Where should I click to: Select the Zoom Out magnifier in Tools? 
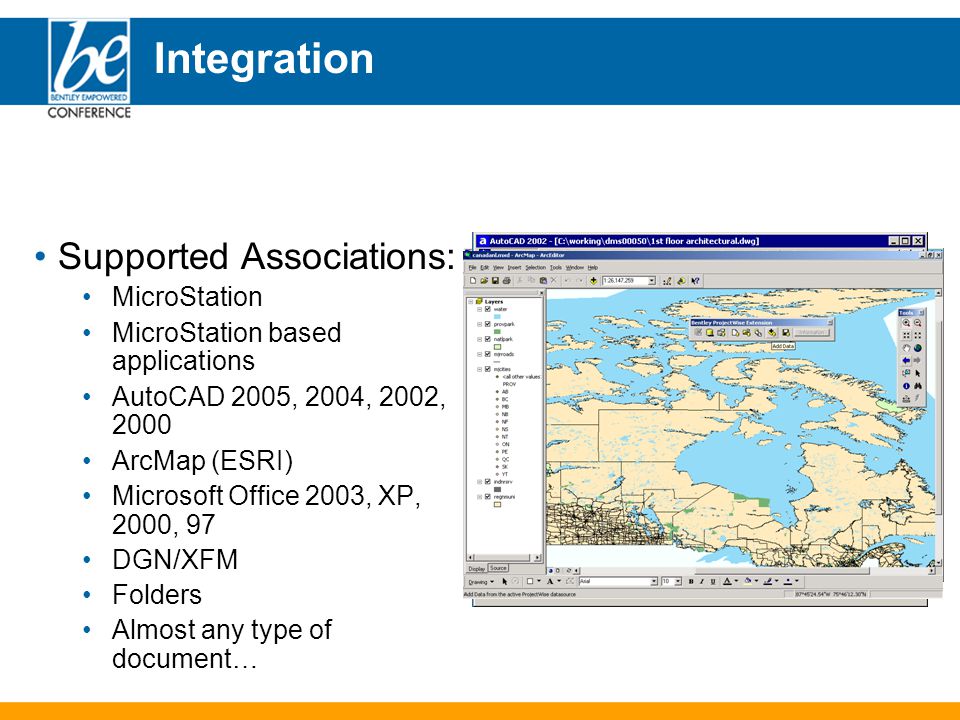[x=917, y=323]
